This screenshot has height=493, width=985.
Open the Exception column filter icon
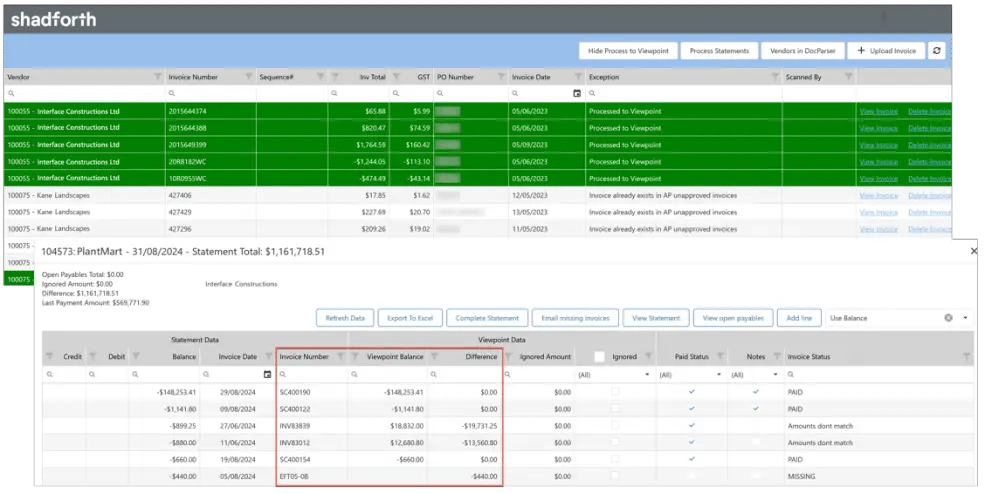(x=775, y=77)
